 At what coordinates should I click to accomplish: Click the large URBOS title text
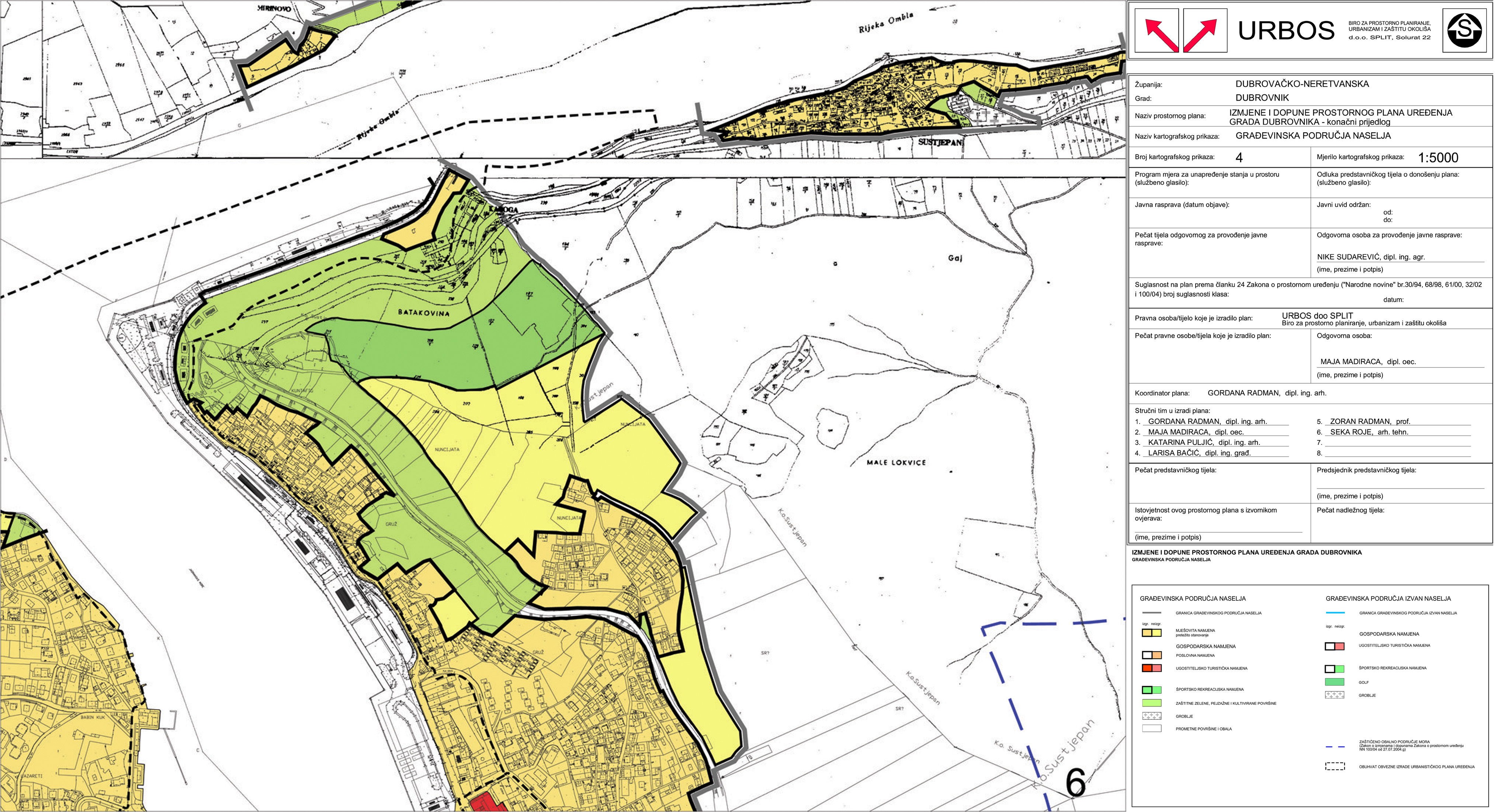1286,31
